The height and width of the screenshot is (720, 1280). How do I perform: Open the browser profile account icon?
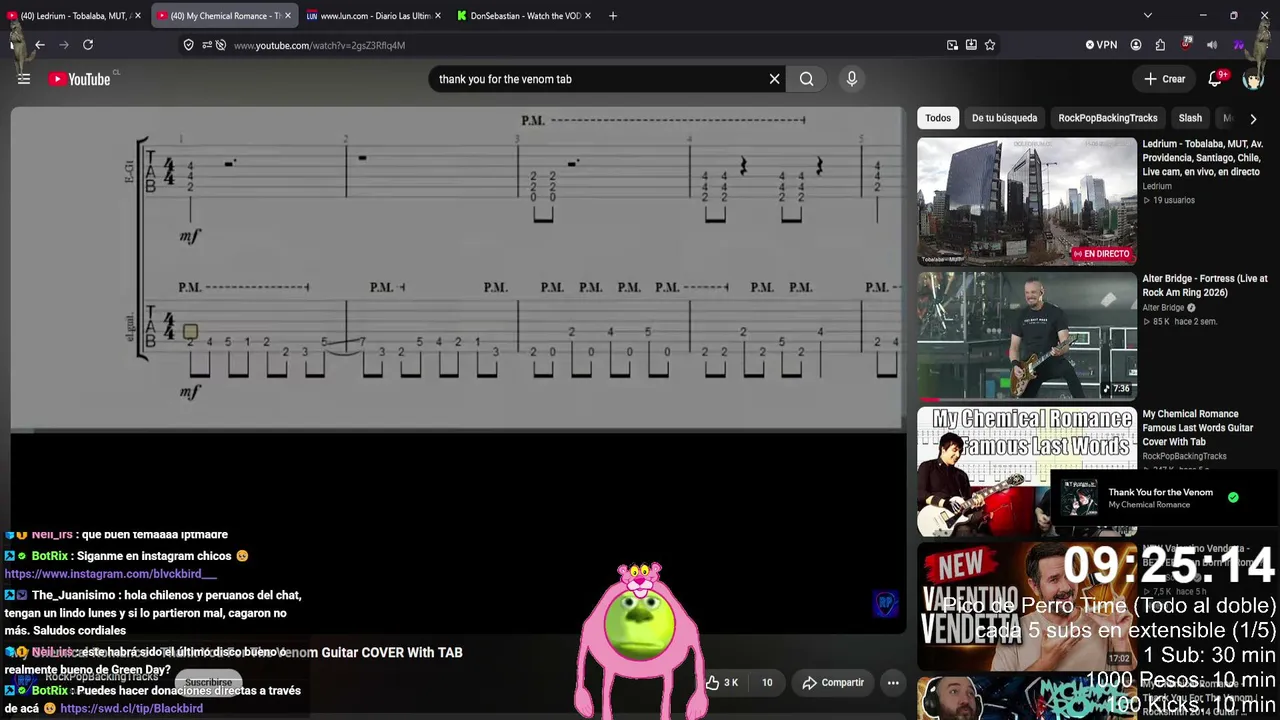click(x=1136, y=45)
